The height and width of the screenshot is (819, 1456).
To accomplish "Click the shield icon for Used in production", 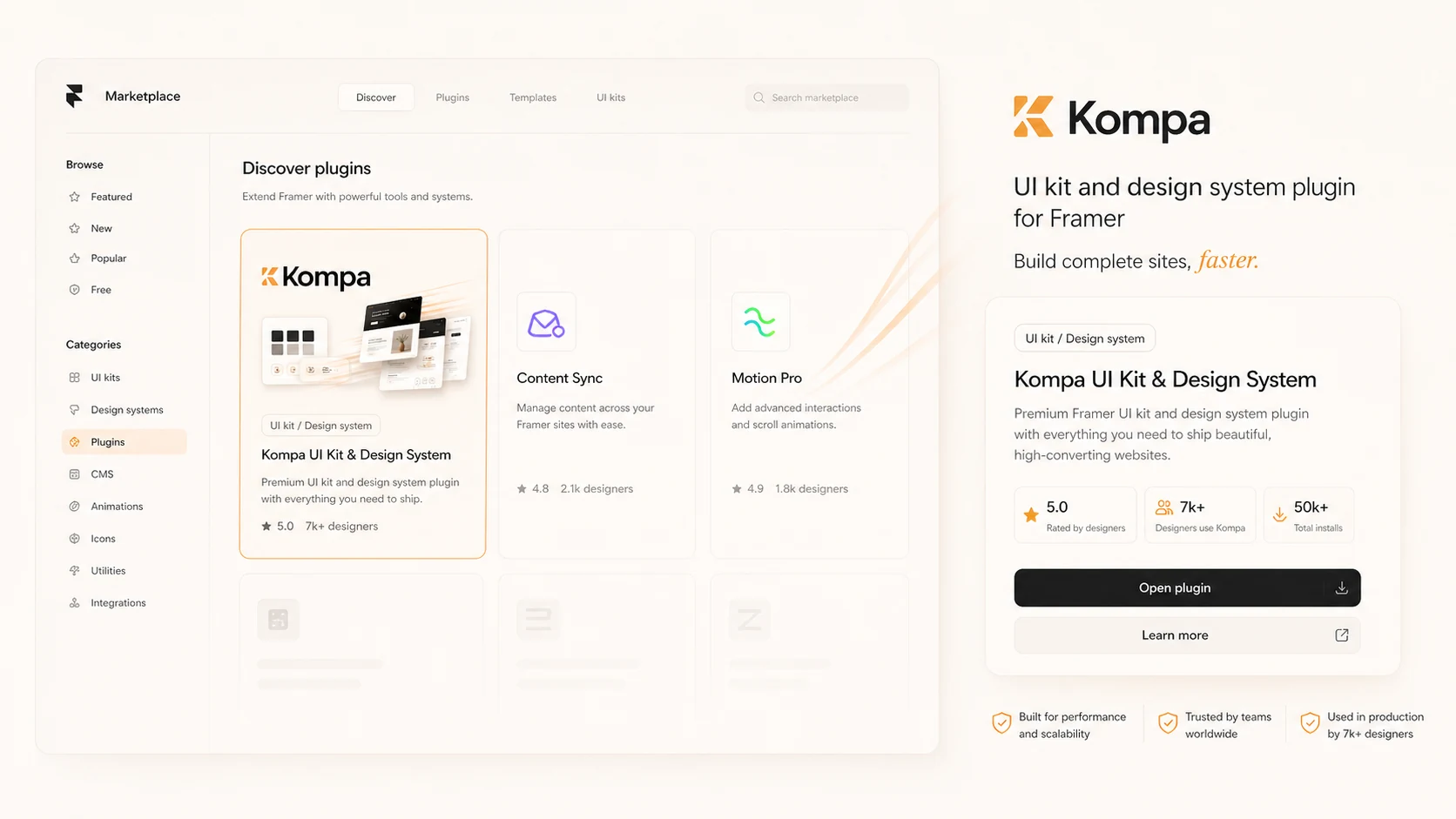I will pyautogui.click(x=1310, y=723).
